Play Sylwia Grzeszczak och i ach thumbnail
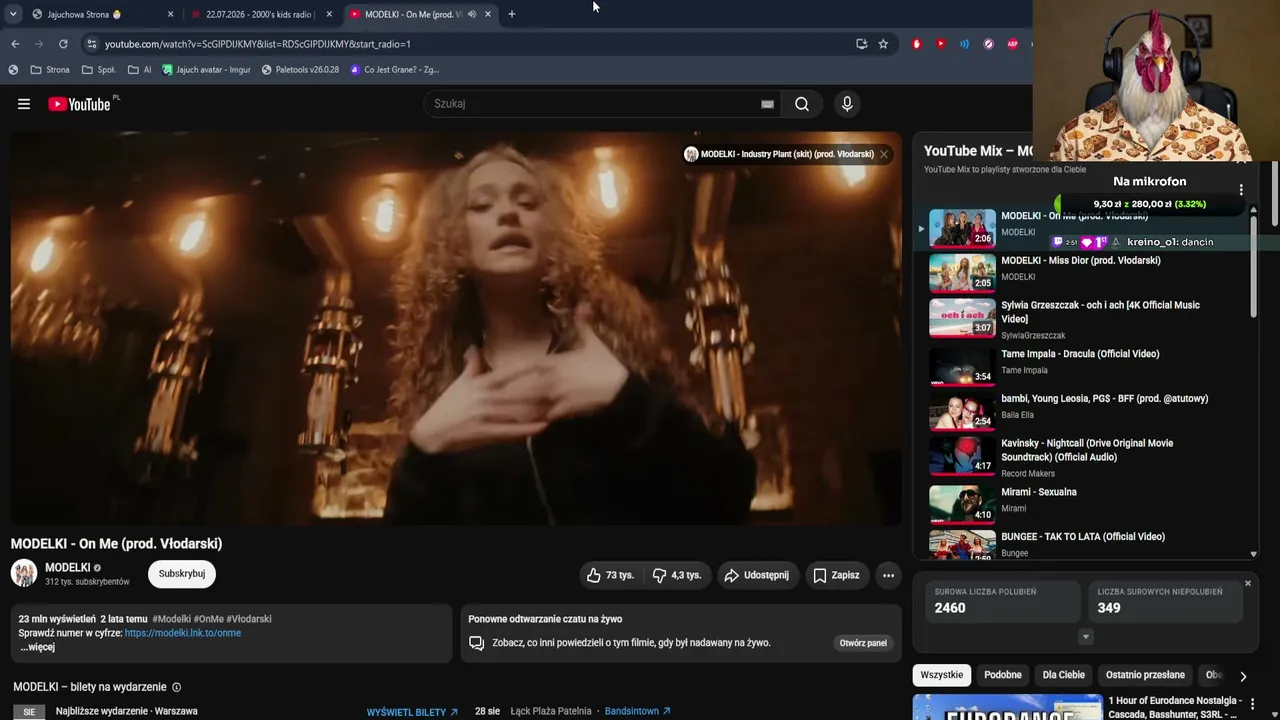 click(x=963, y=318)
